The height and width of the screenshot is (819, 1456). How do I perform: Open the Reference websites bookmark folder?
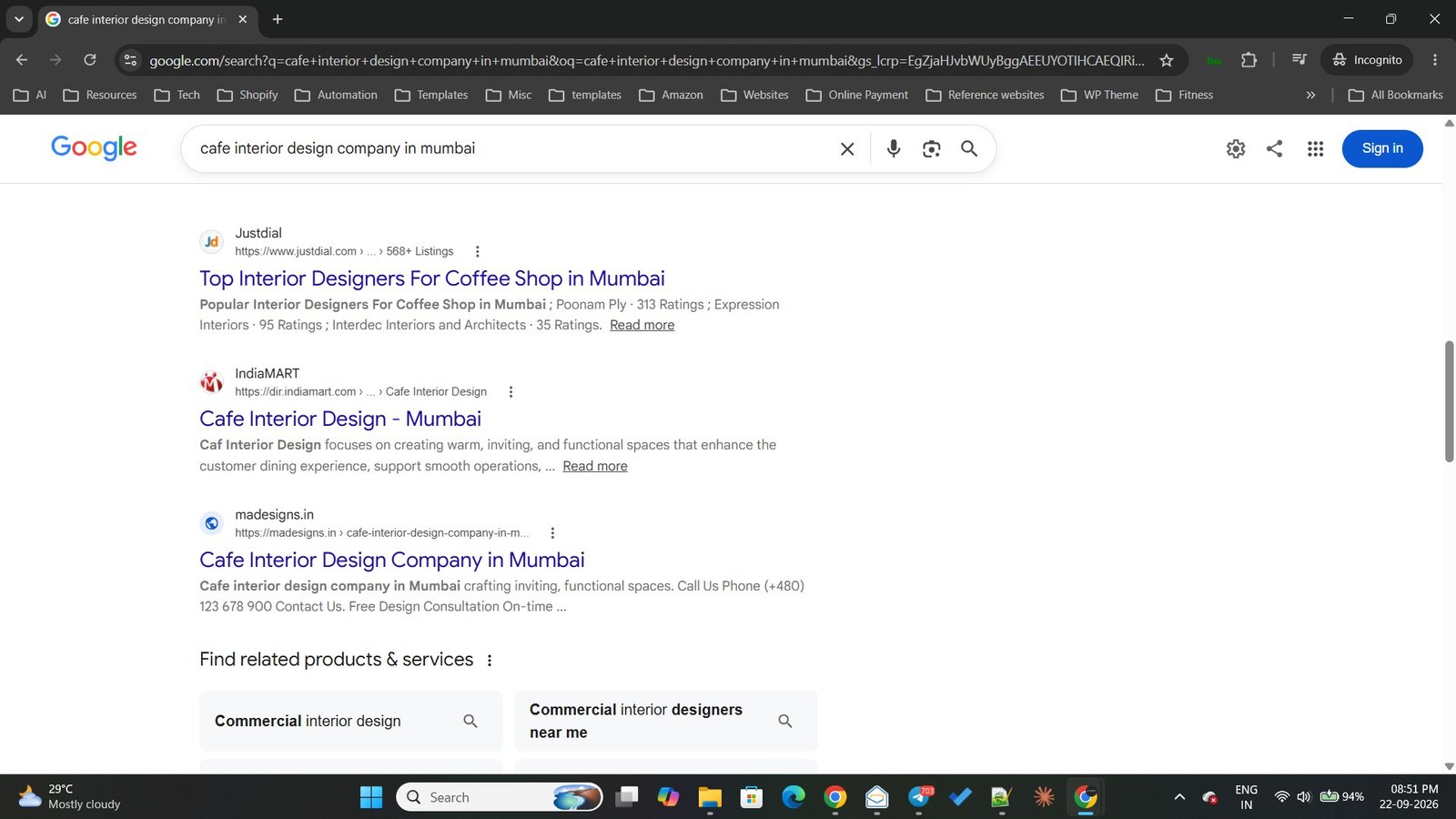tap(985, 95)
